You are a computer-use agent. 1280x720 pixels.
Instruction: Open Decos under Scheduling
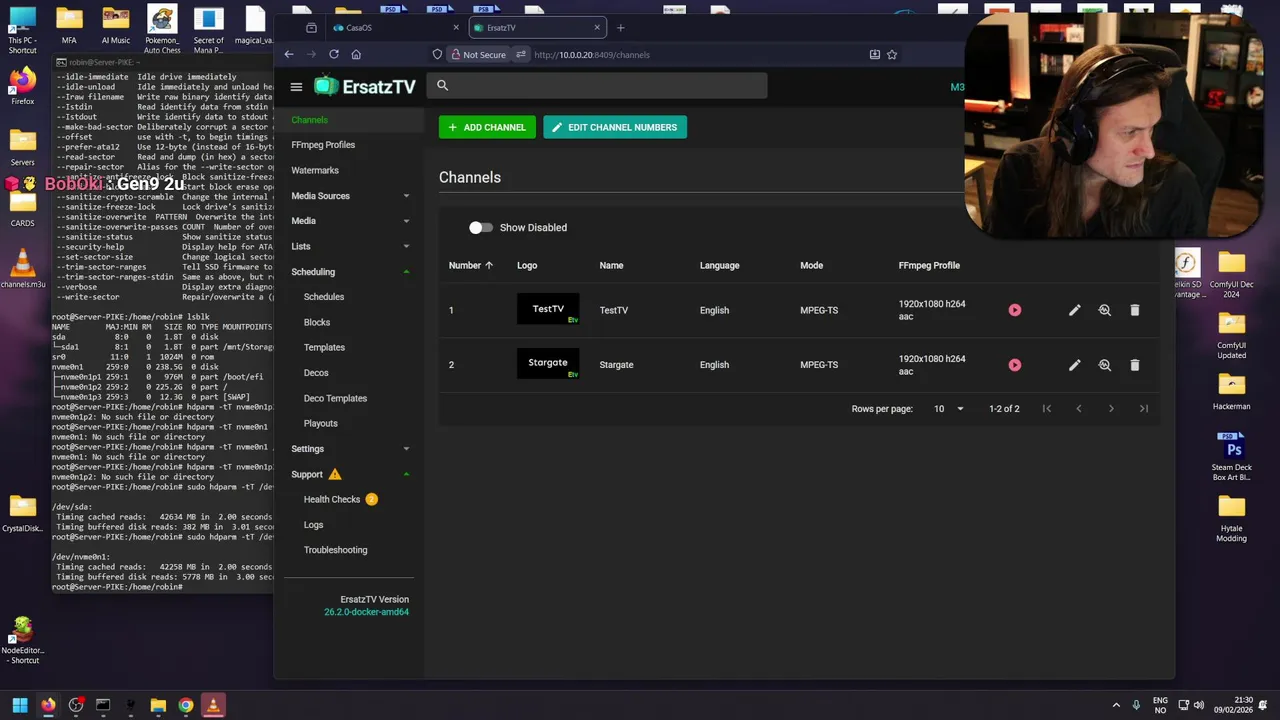(316, 373)
